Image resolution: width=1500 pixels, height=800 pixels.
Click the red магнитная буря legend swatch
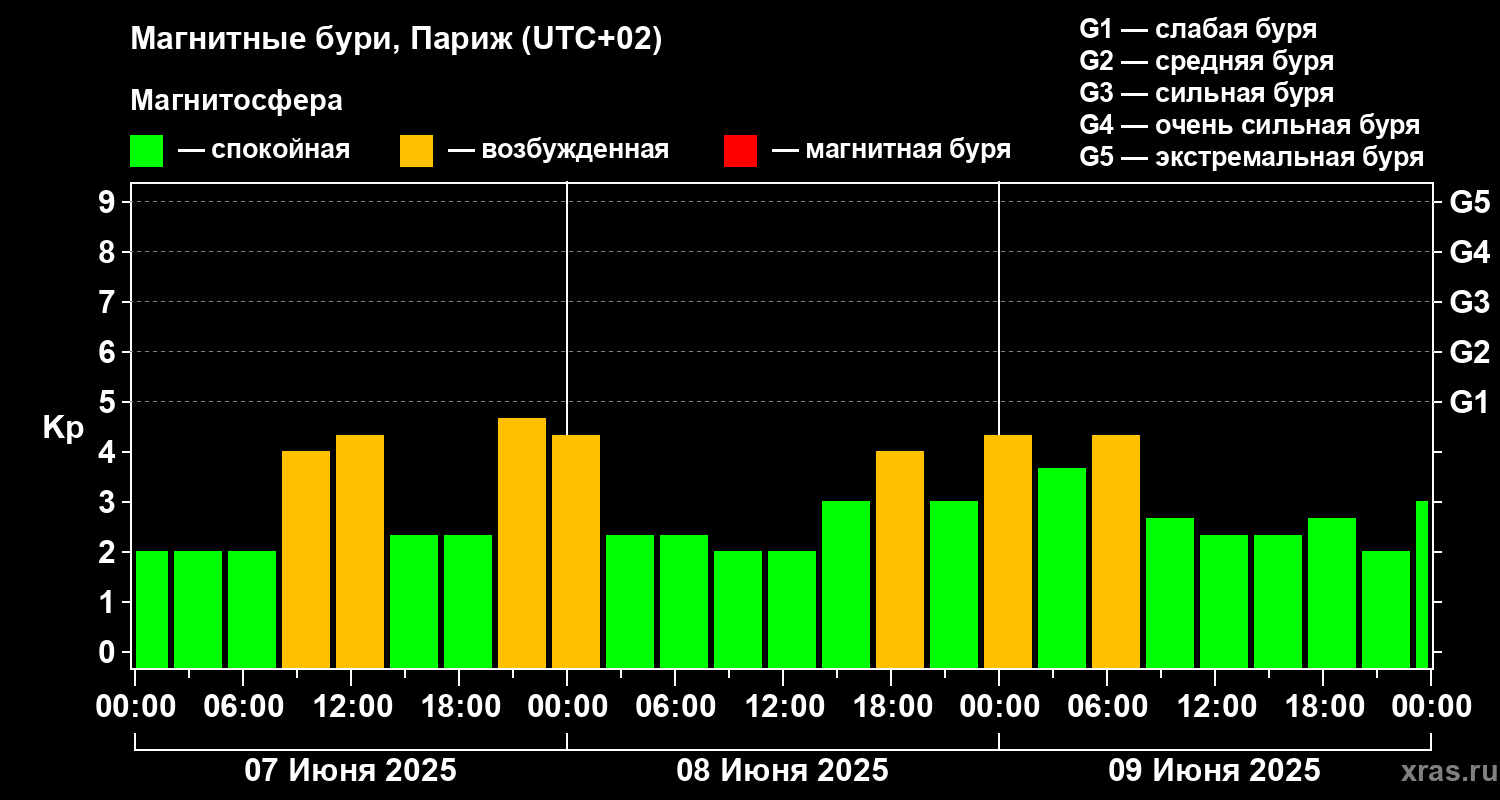[x=740, y=151]
